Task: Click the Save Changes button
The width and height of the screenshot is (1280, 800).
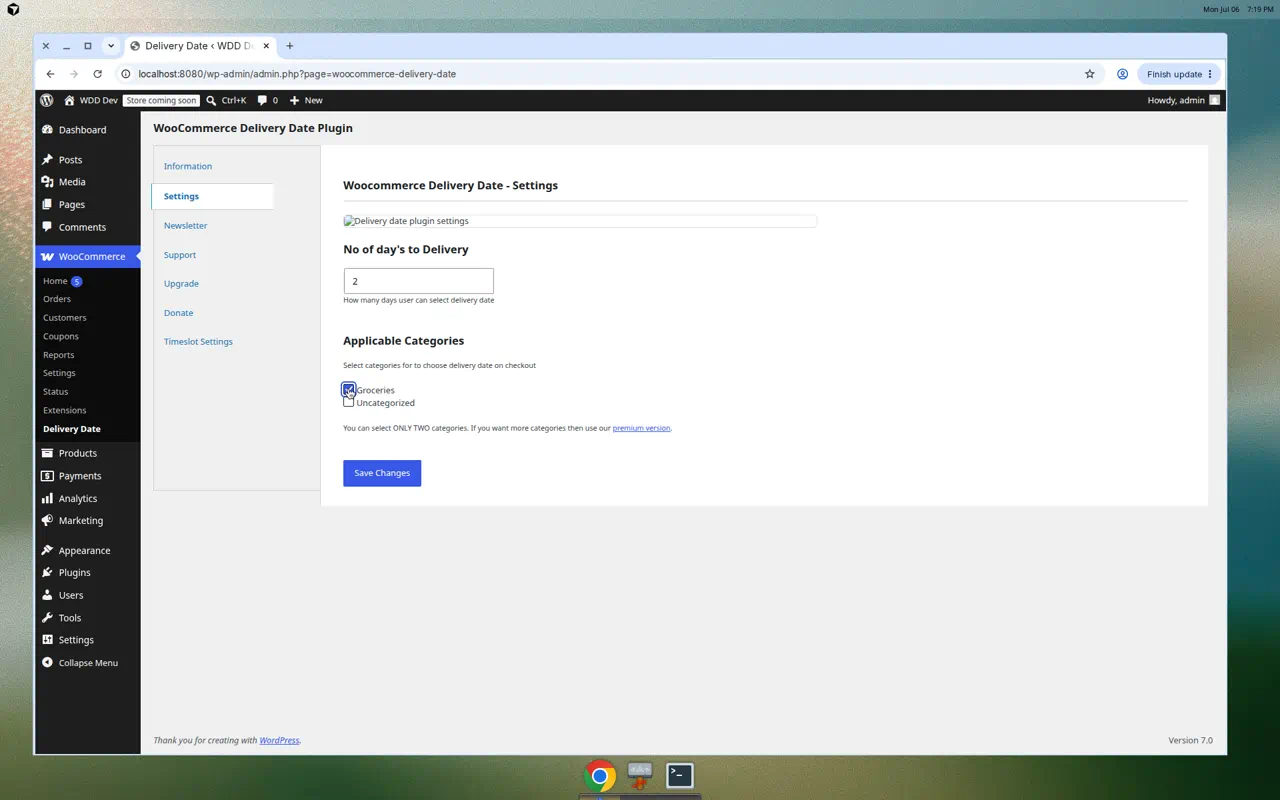Action: [x=382, y=473]
